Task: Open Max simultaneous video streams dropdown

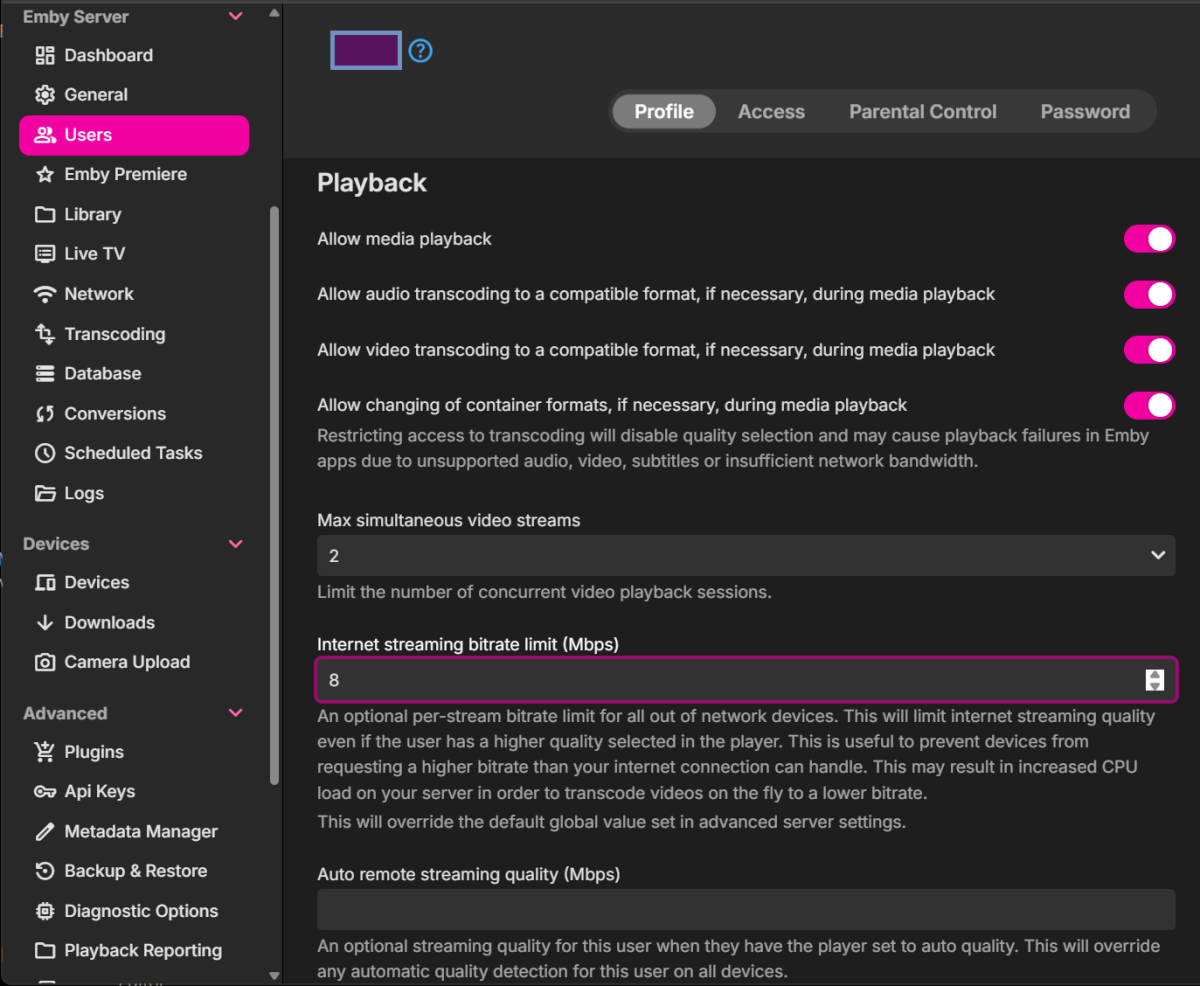Action: pyautogui.click(x=745, y=555)
